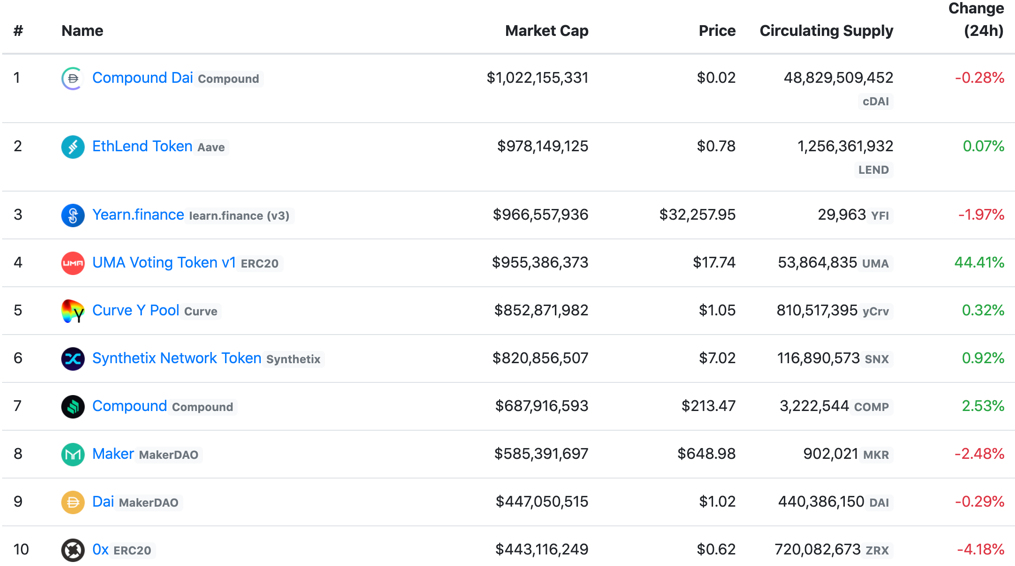Select market cap $447,050,515
This screenshot has width=1015, height=566.
pos(542,503)
